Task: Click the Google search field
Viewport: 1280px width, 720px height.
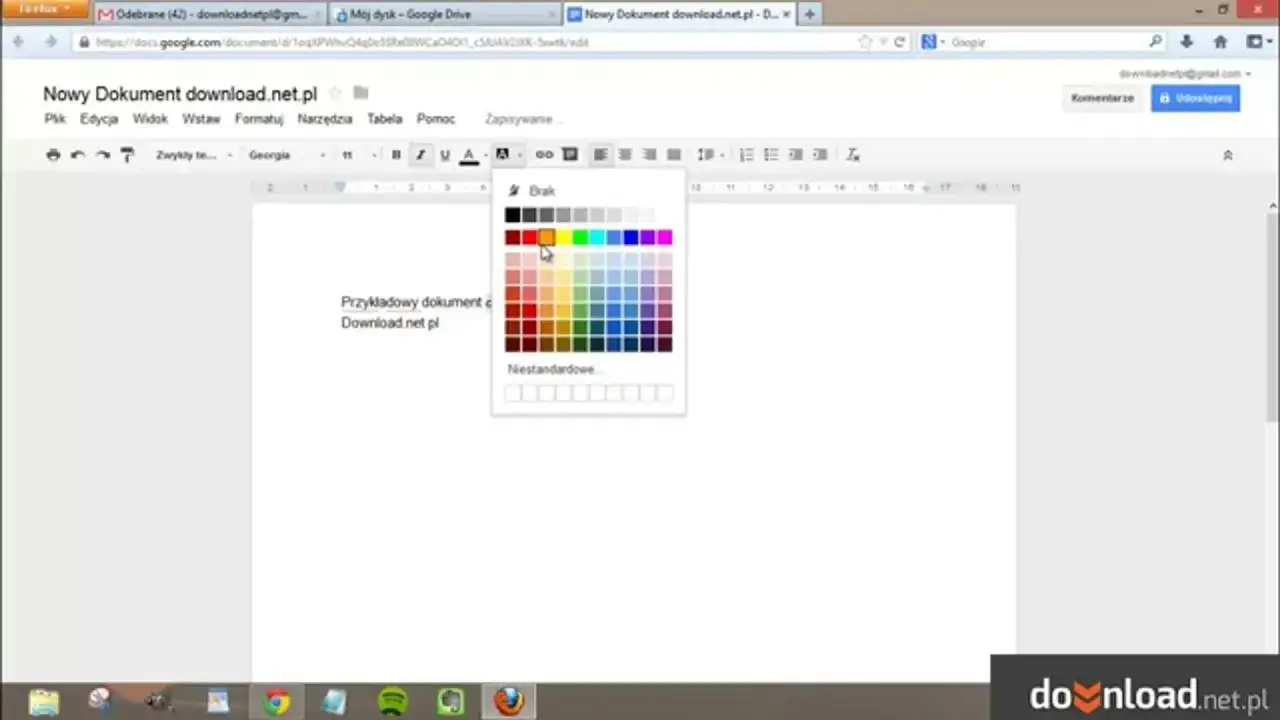Action: pyautogui.click(x=1043, y=42)
